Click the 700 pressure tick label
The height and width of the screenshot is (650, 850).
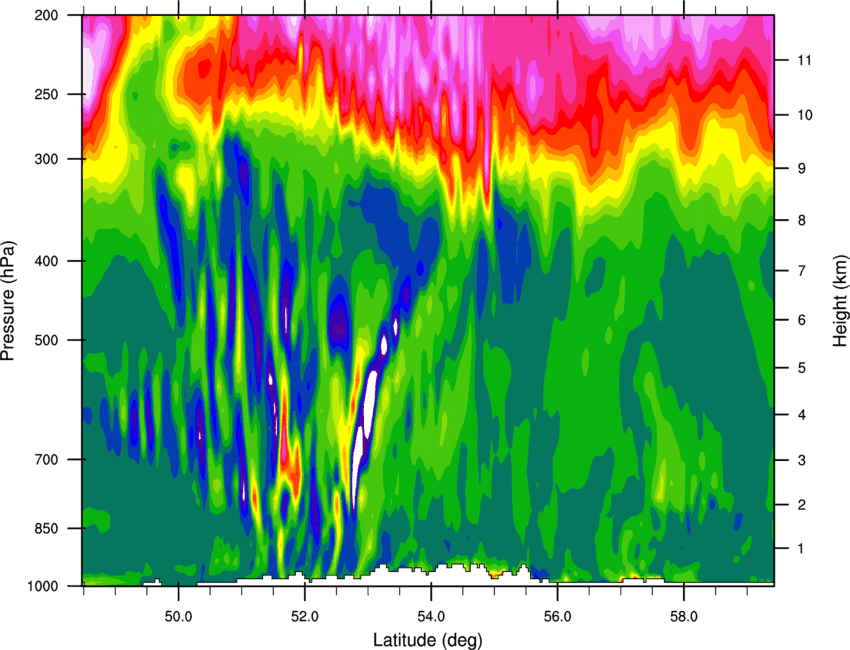(x=47, y=460)
